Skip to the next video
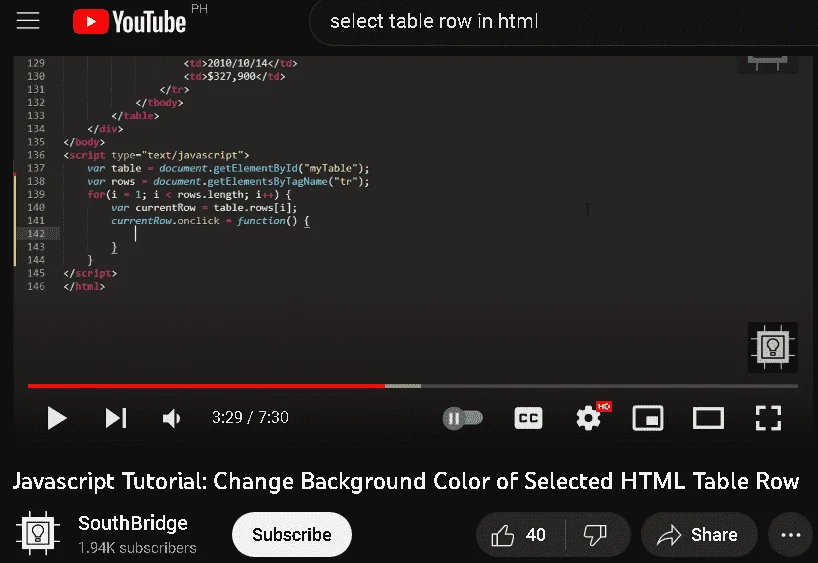This screenshot has height=563, width=818. click(116, 418)
